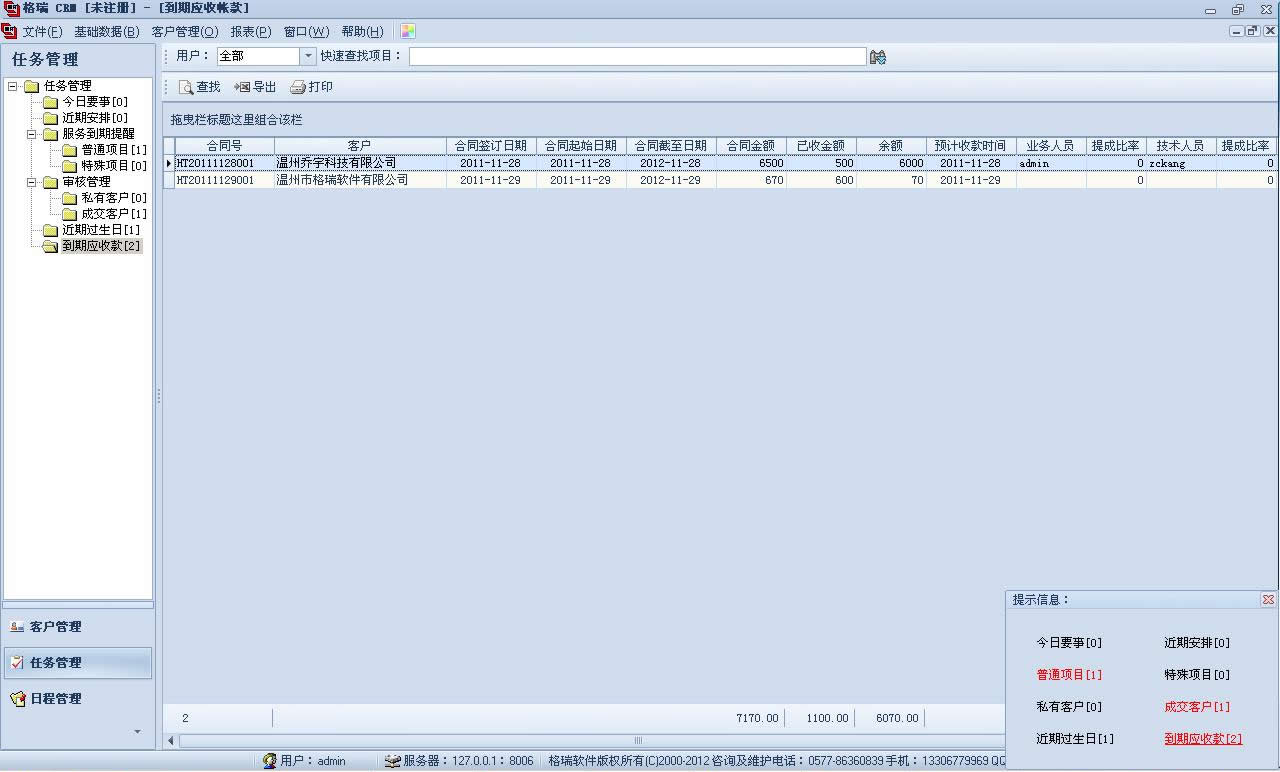Open the 基础数据 menu
Image resolution: width=1280 pixels, height=772 pixels.
pos(106,31)
